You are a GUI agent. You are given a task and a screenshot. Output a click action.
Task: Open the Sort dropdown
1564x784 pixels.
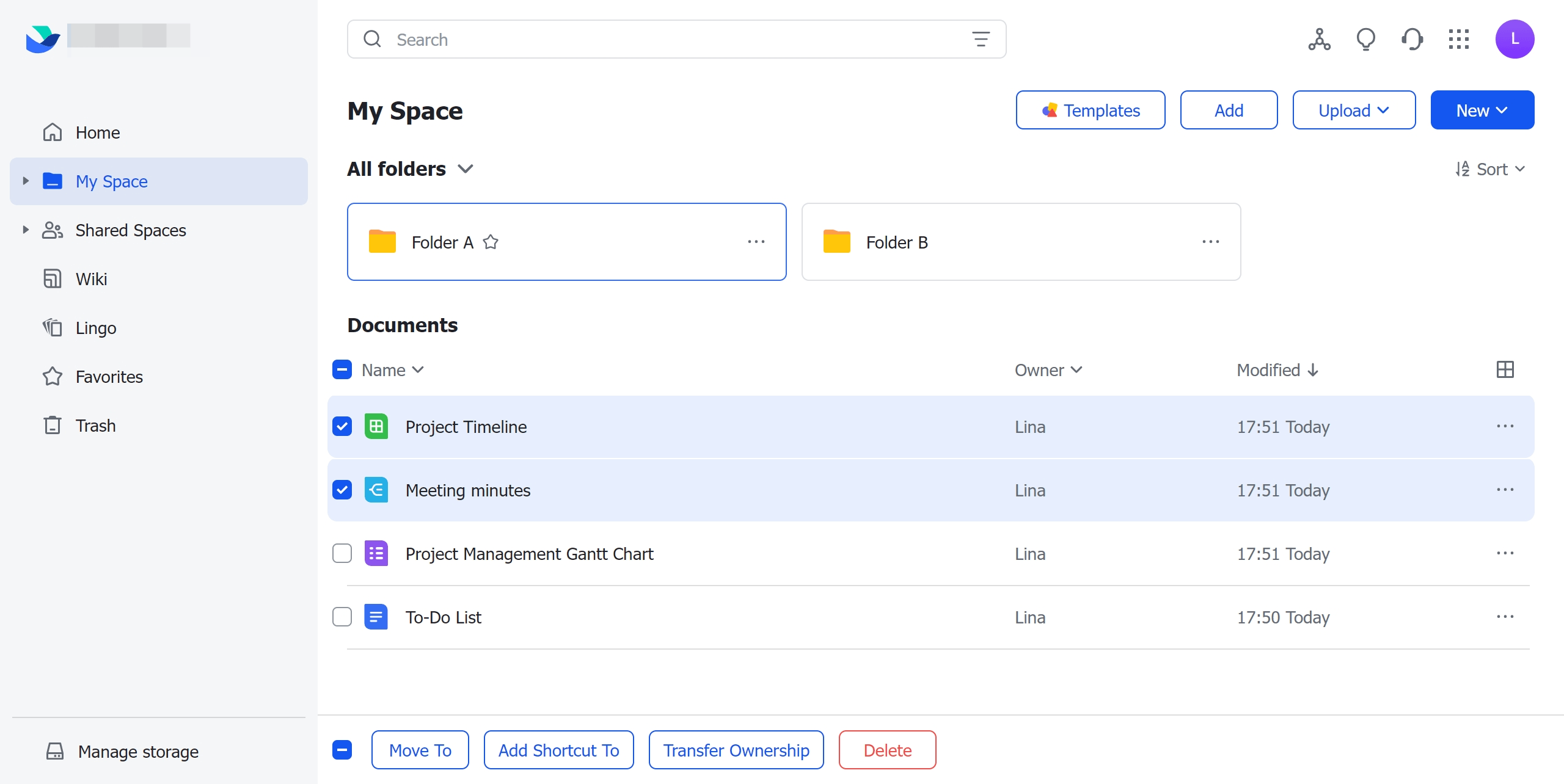[x=1491, y=169]
